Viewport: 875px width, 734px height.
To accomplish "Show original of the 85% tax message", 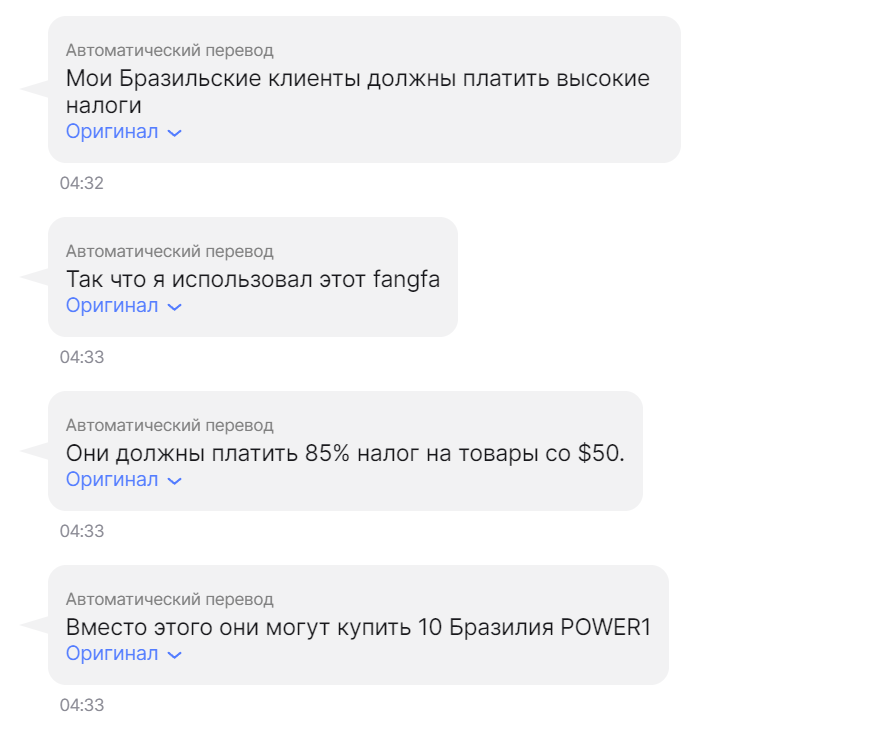I will pos(112,480).
